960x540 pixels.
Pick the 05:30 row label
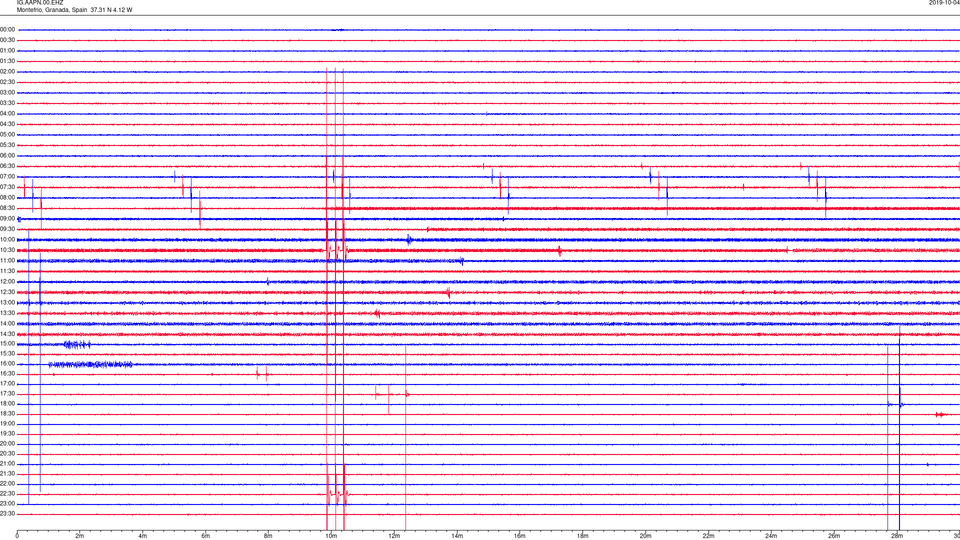pos(7,145)
